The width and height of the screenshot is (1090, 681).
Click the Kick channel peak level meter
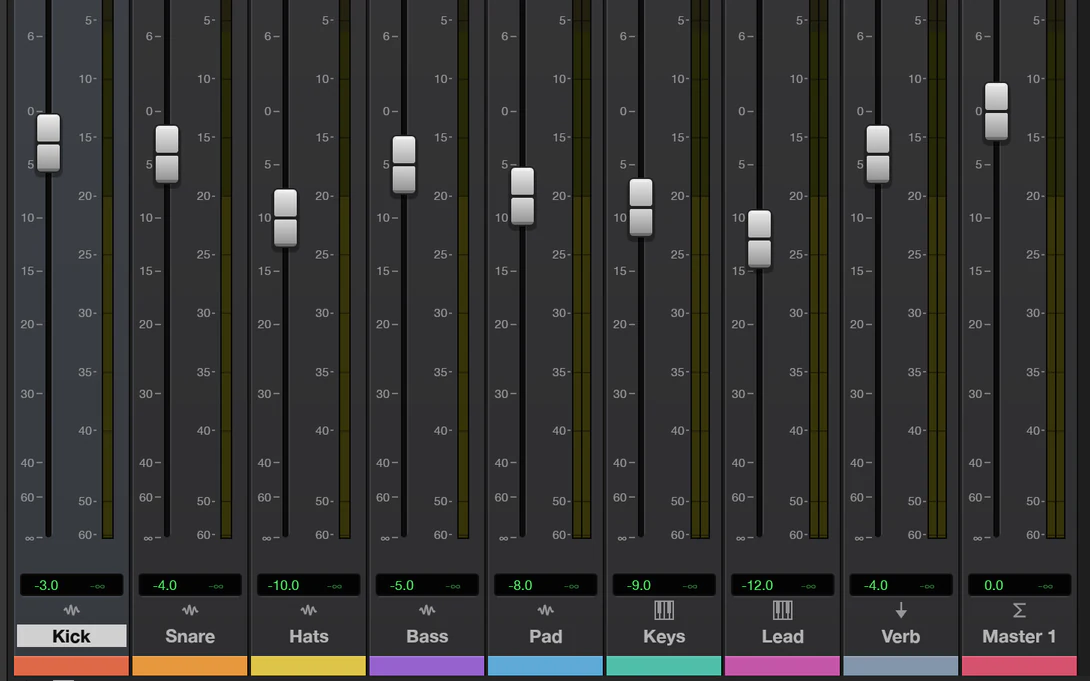point(108,269)
